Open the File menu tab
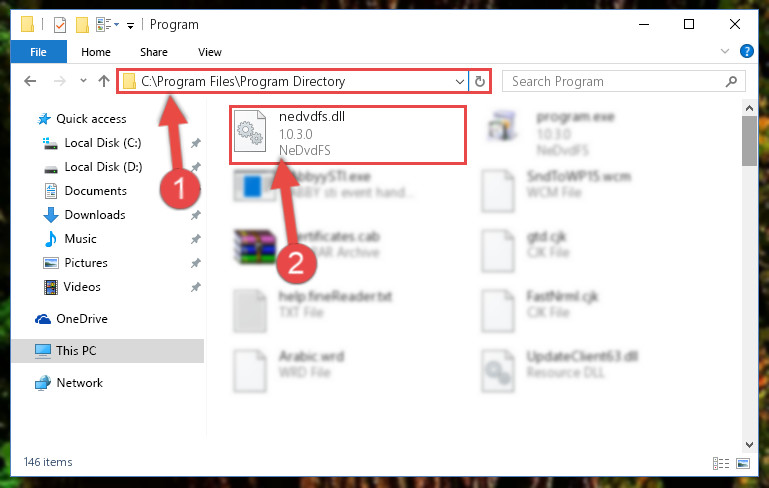The image size is (769, 488). click(x=38, y=52)
